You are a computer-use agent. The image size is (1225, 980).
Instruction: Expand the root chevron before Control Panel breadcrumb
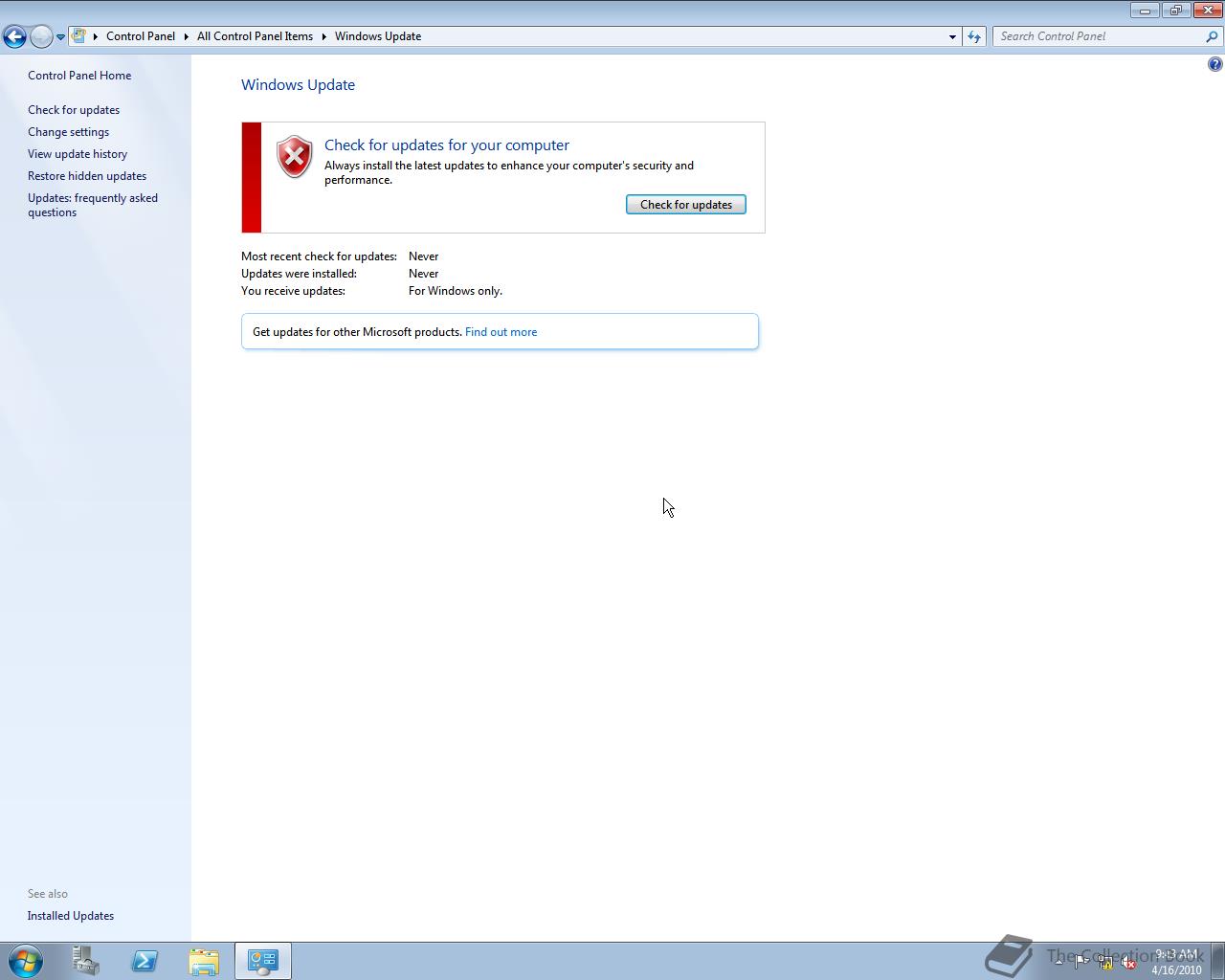coord(96,36)
